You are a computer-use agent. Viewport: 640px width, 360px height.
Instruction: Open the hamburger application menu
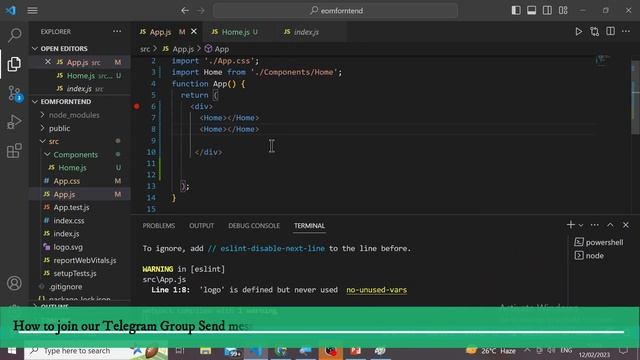33,11
